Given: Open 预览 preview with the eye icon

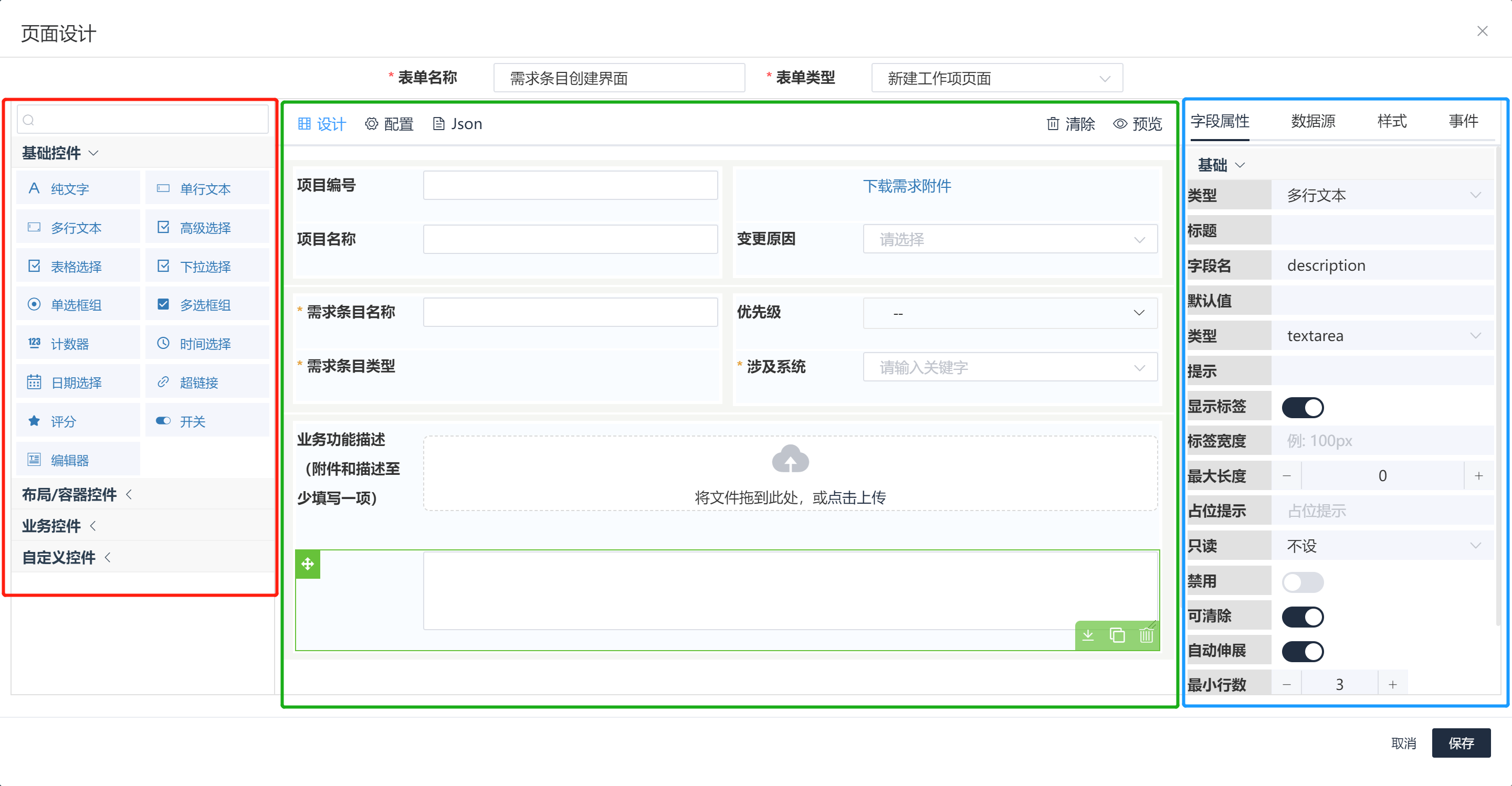Looking at the screenshot, I should point(1137,124).
